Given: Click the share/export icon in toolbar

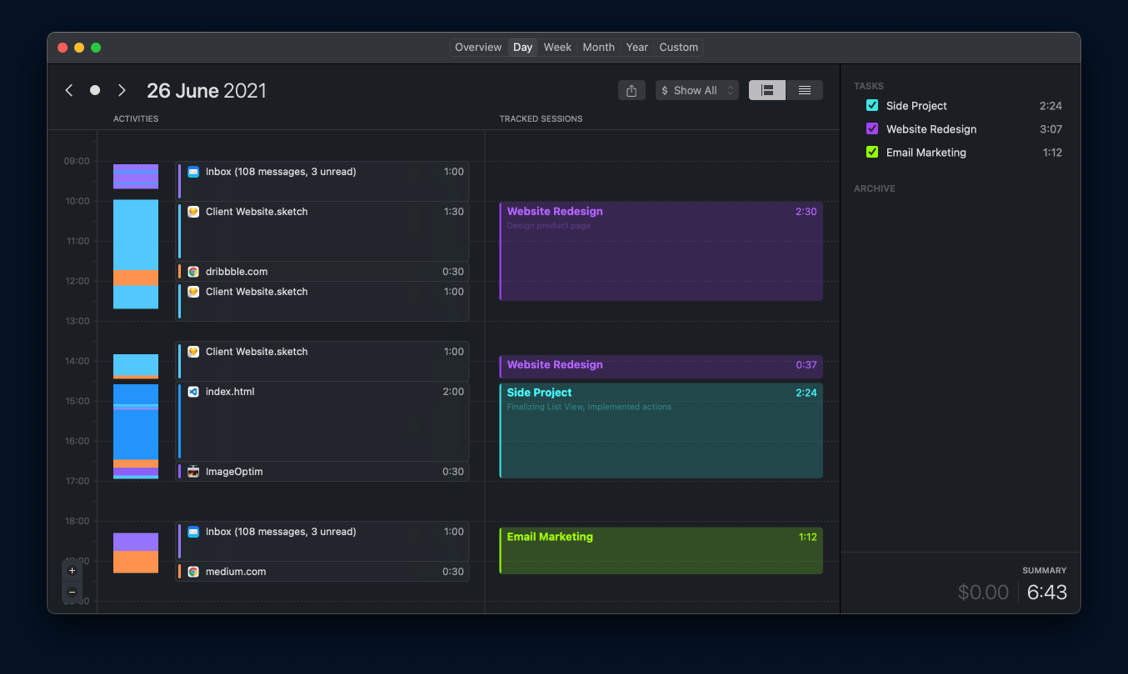Looking at the screenshot, I should 631,91.
